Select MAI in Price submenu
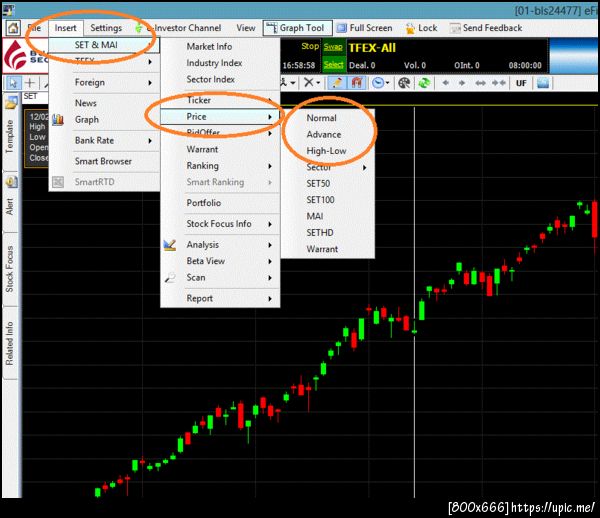 pyautogui.click(x=328, y=217)
